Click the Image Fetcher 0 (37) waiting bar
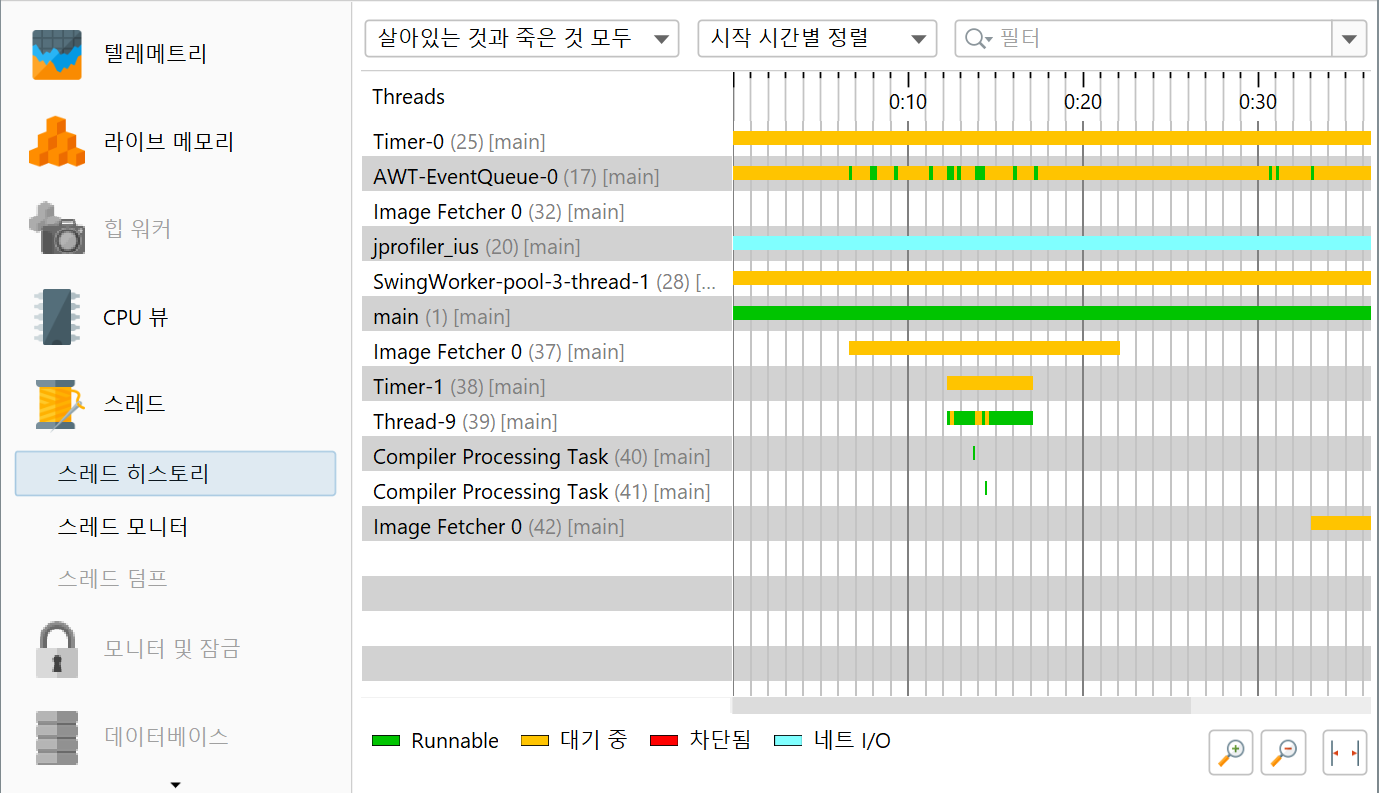This screenshot has height=793, width=1379. [984, 348]
